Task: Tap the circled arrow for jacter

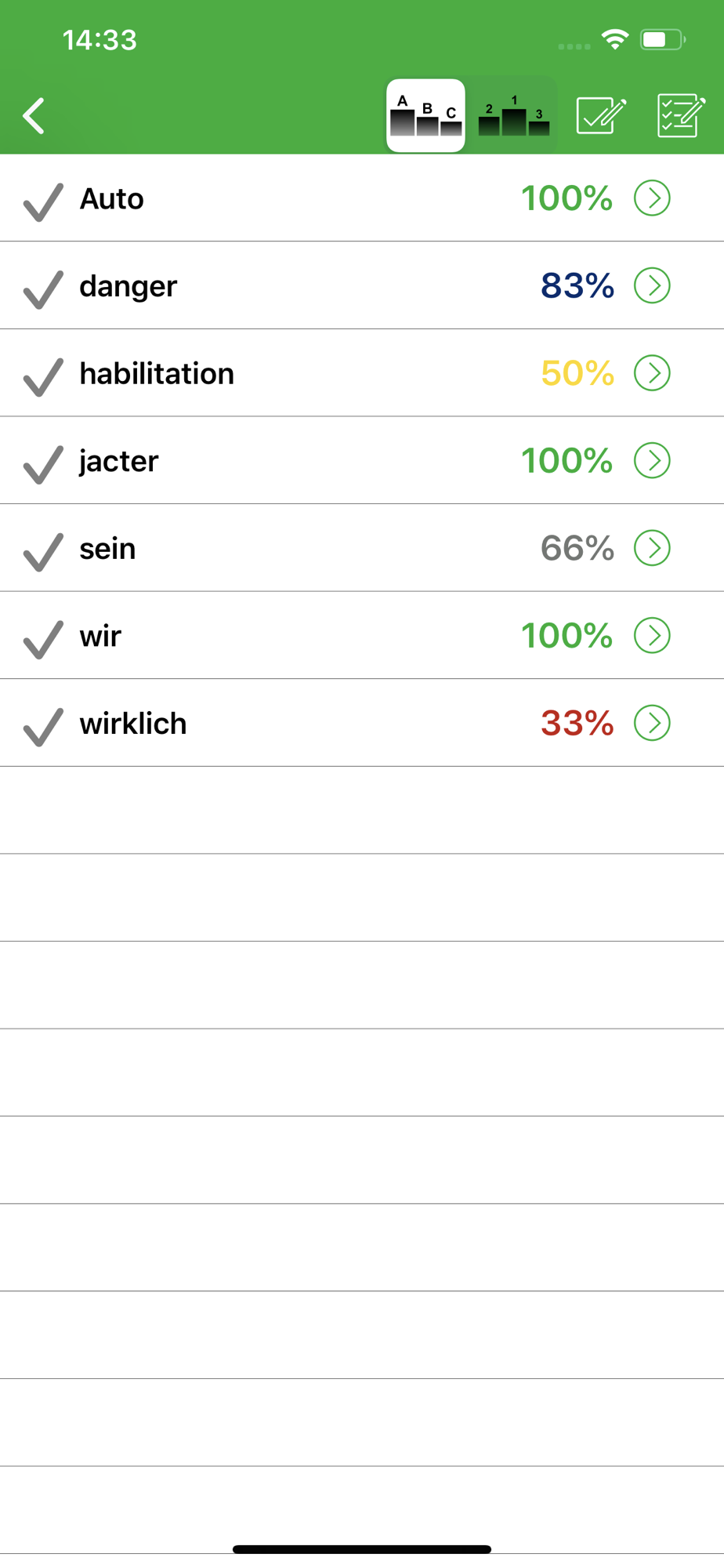Action: tap(652, 460)
